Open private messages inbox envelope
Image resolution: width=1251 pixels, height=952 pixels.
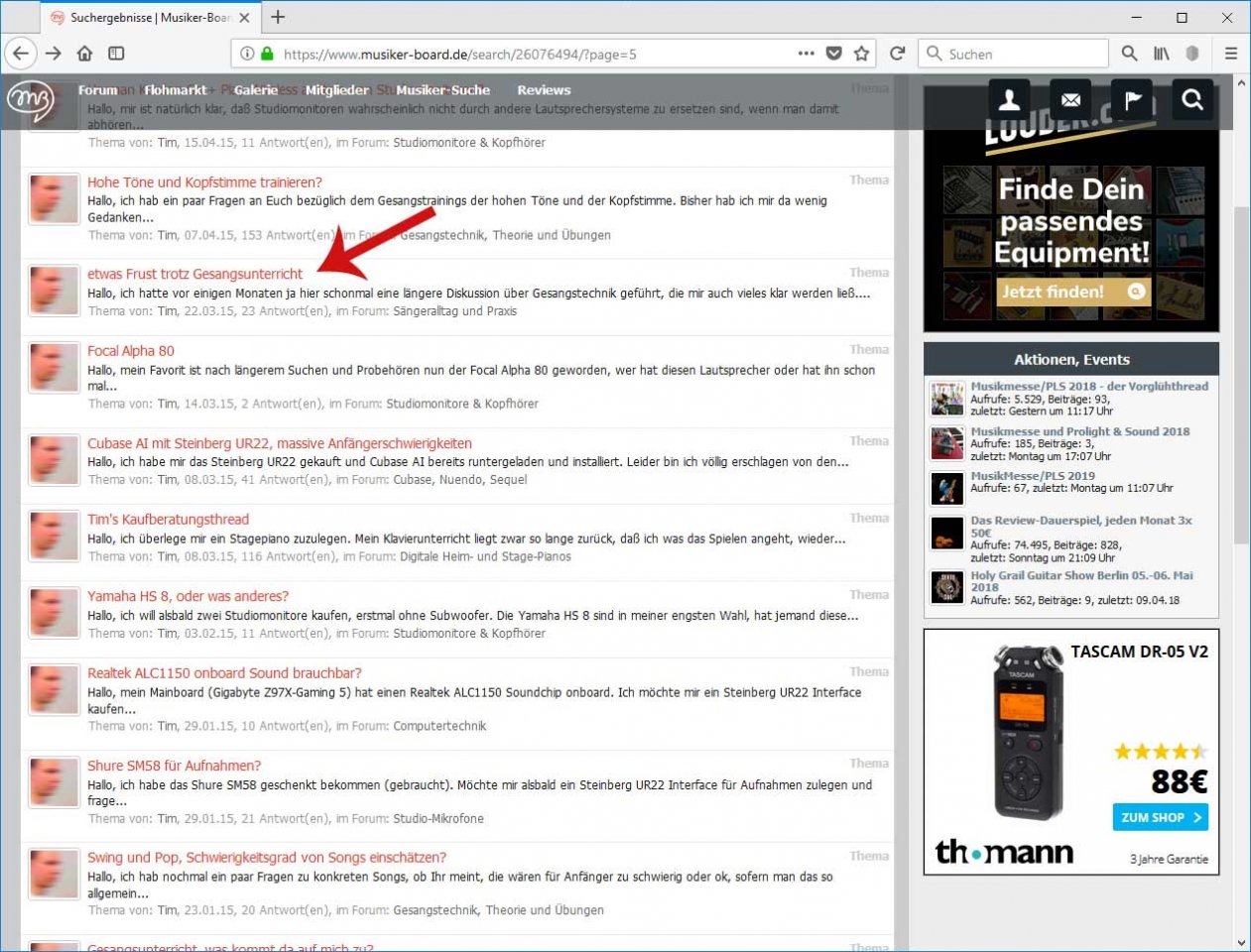tap(1071, 99)
